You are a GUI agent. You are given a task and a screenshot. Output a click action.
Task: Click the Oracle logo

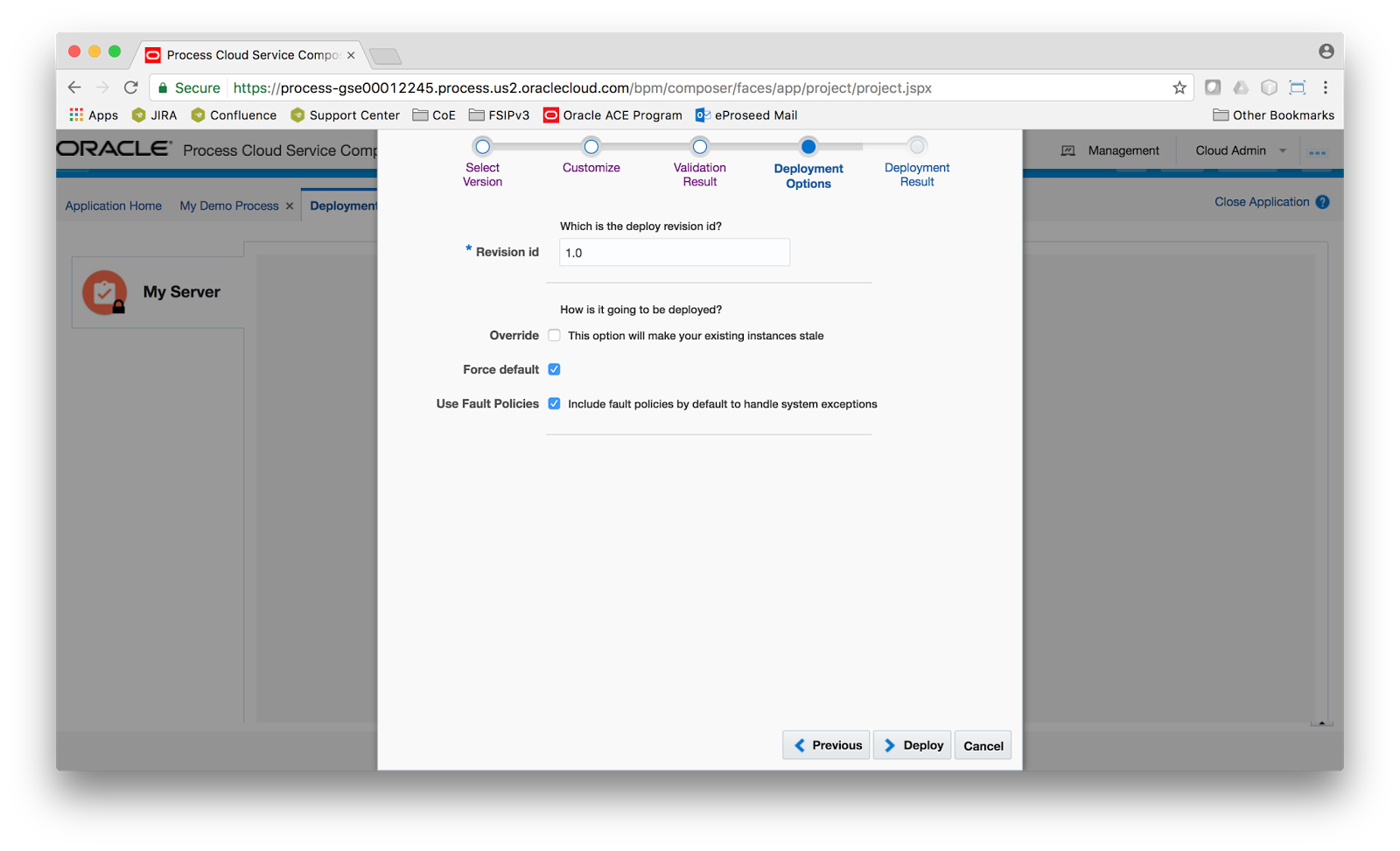tap(115, 149)
